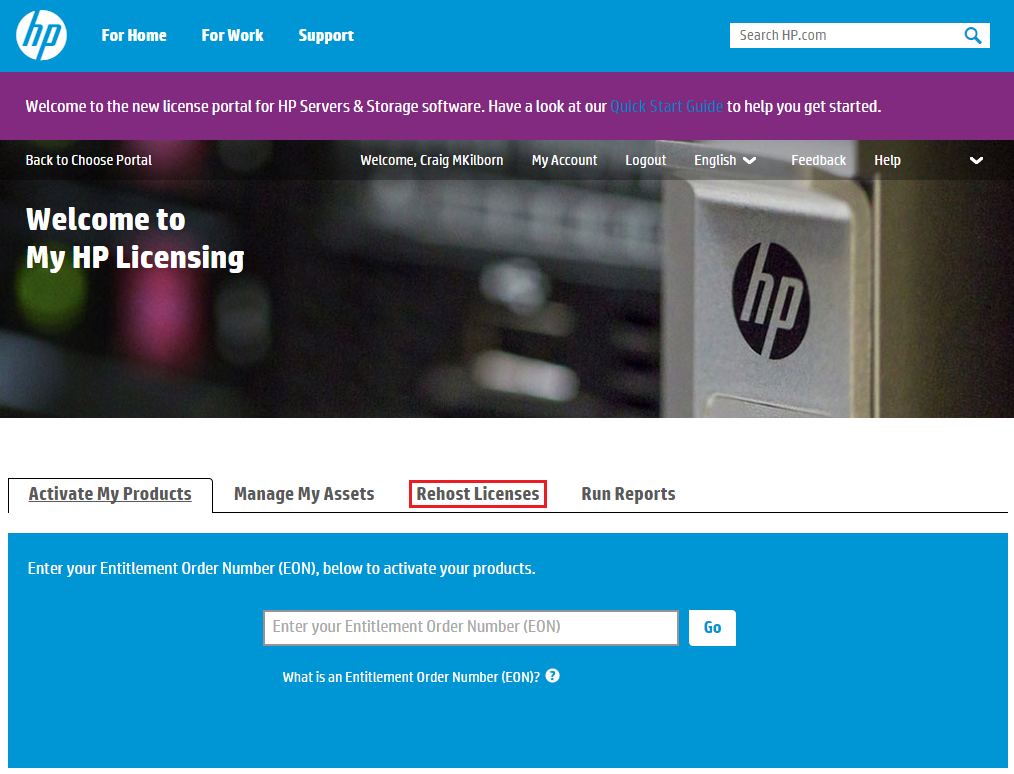
Task: Click the EON help question mark icon
Action: coord(553,676)
